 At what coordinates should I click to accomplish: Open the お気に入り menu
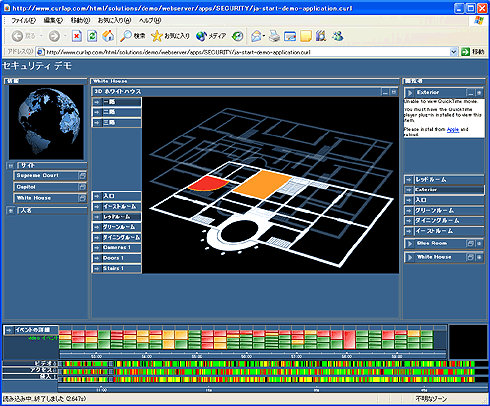pyautogui.click(x=114, y=20)
